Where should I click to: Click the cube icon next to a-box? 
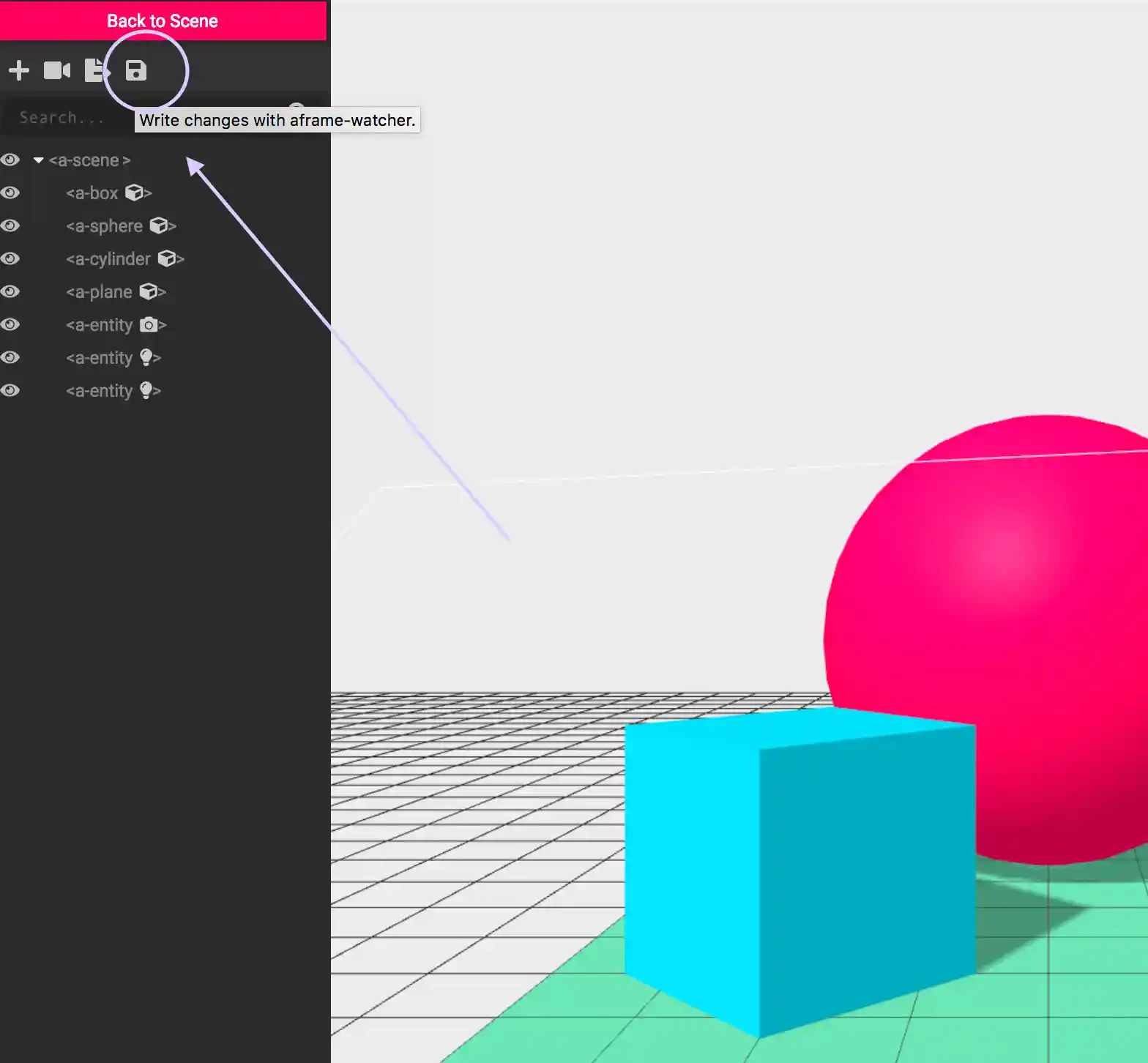pos(134,193)
